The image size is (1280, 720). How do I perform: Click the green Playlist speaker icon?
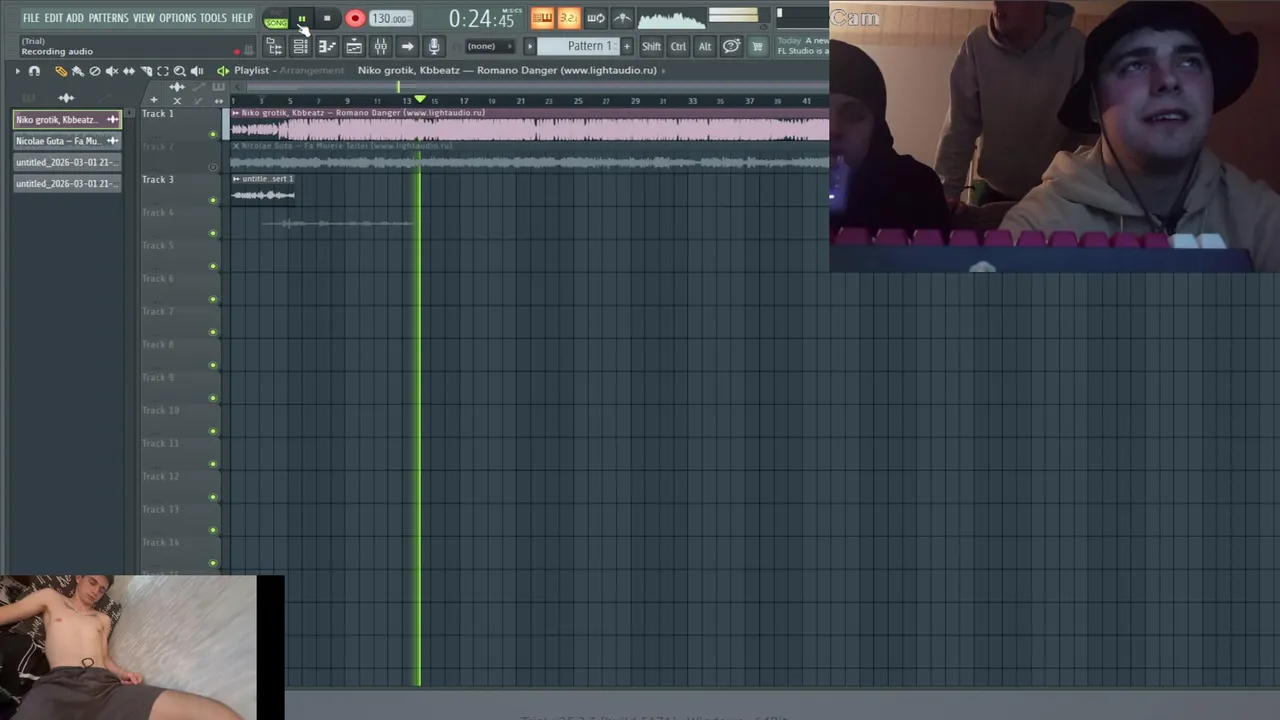222,71
